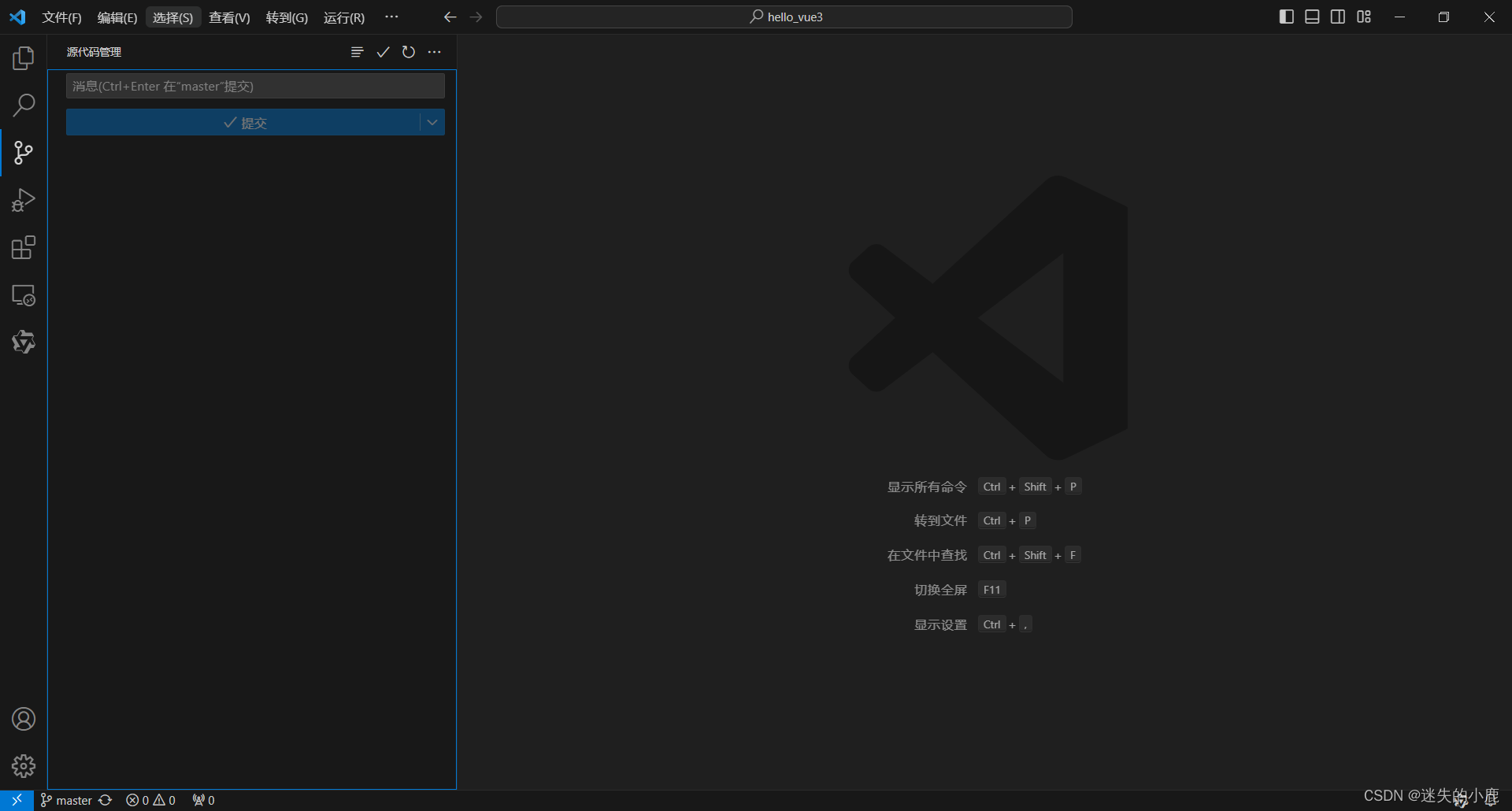Open Customize Layout icon in title bar
This screenshot has height=811, width=1512.
coord(1364,17)
